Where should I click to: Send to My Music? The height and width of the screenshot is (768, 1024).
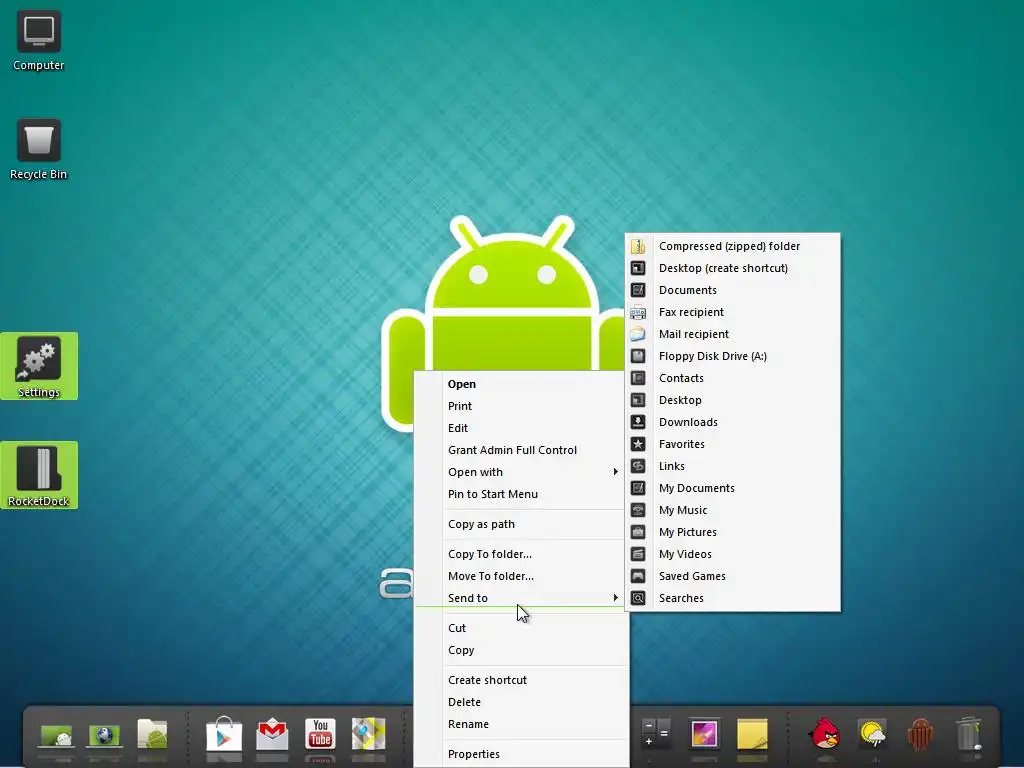click(733, 510)
